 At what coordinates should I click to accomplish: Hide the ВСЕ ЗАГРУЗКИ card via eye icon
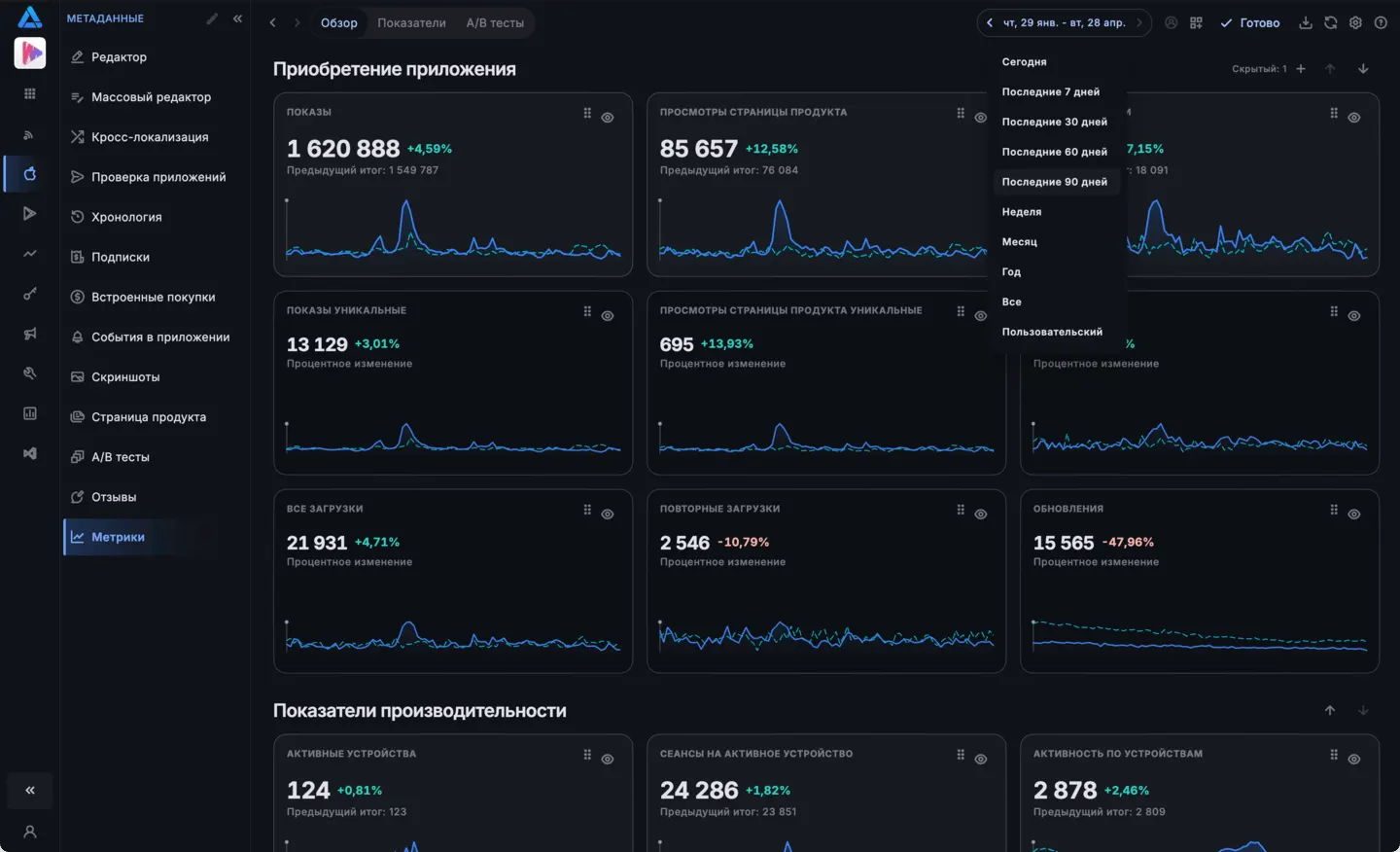pos(608,515)
